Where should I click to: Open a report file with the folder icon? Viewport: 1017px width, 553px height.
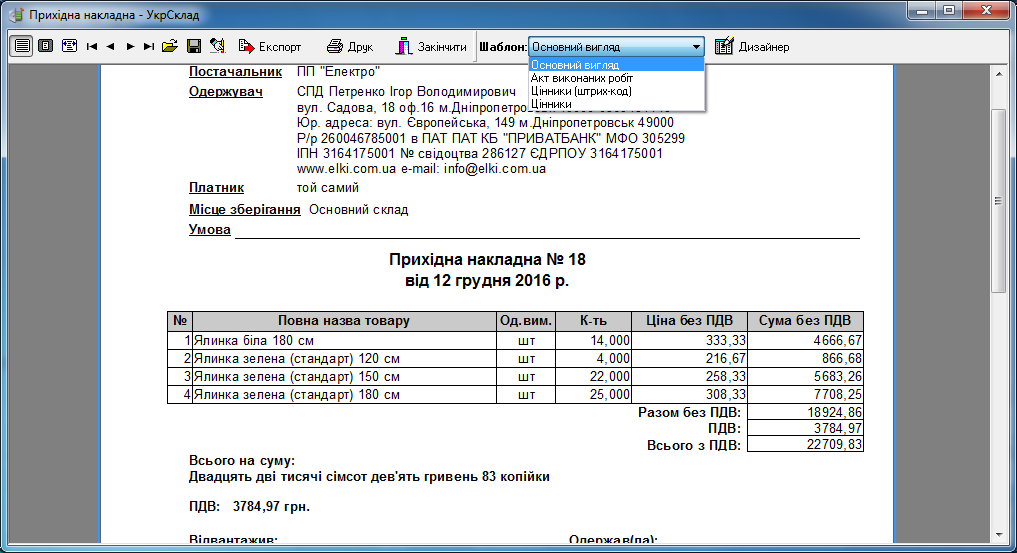click(170, 46)
